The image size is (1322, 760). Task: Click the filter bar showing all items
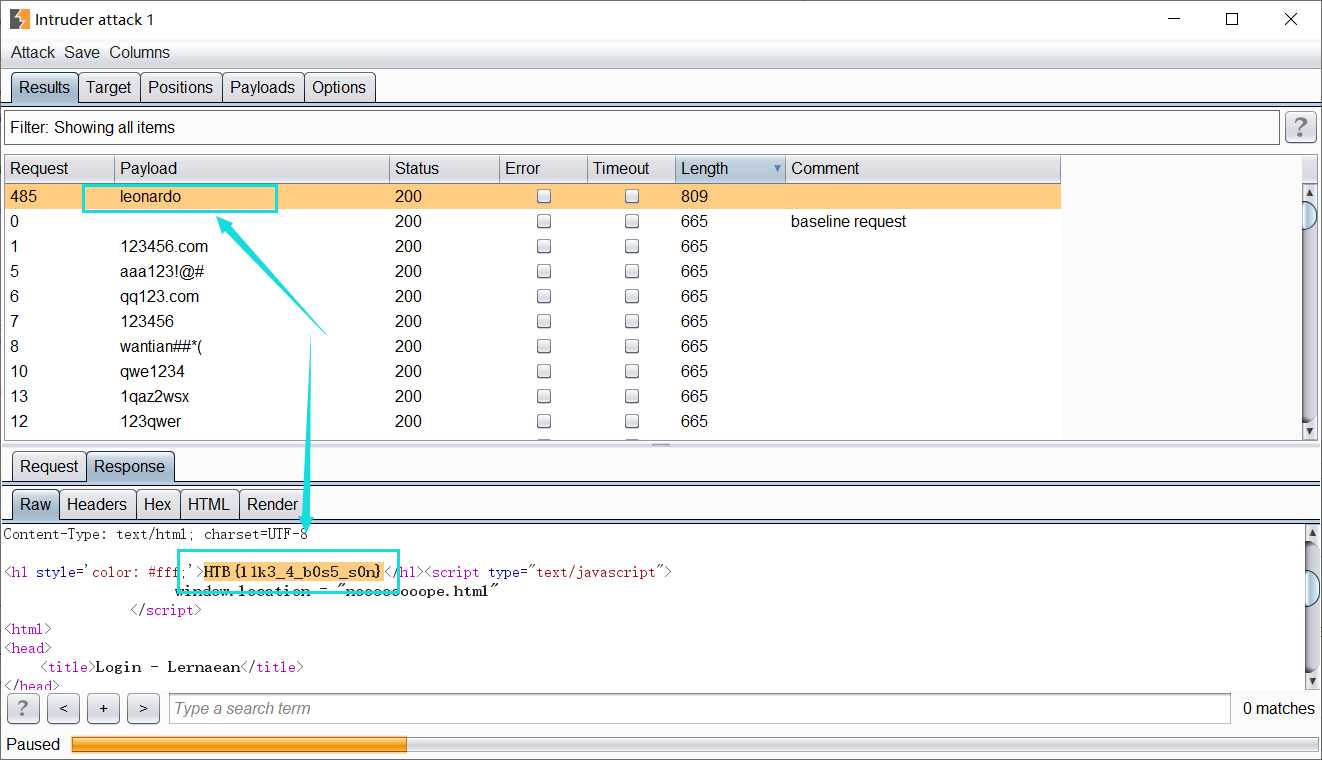[x=642, y=127]
